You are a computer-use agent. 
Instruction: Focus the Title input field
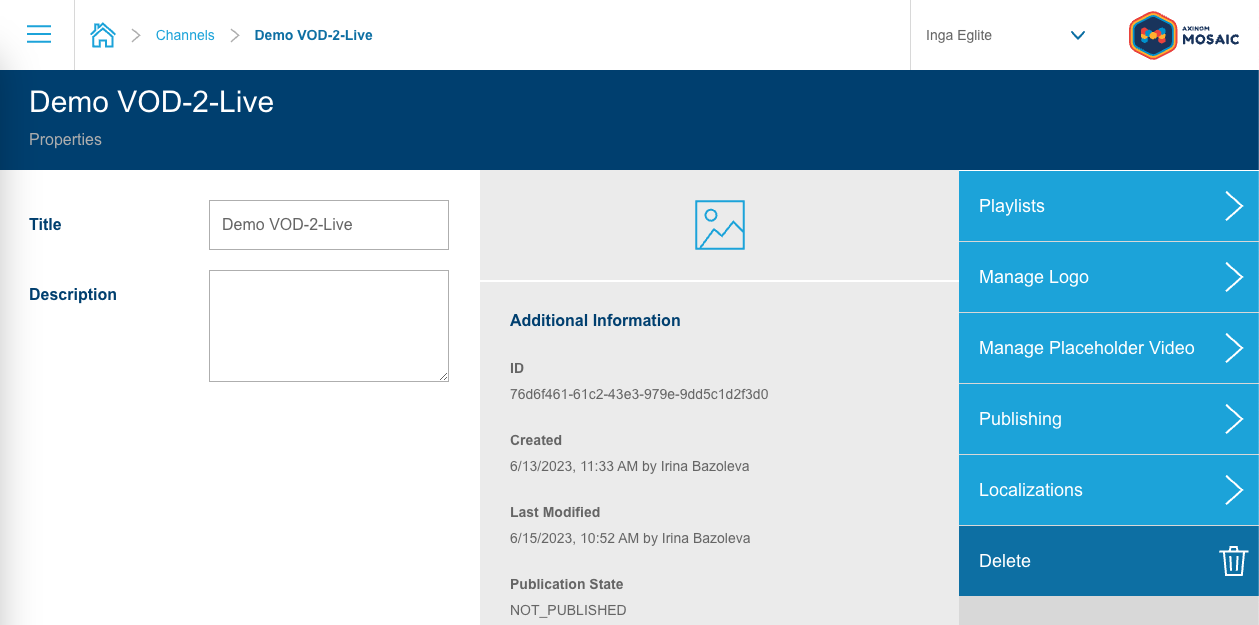[328, 225]
